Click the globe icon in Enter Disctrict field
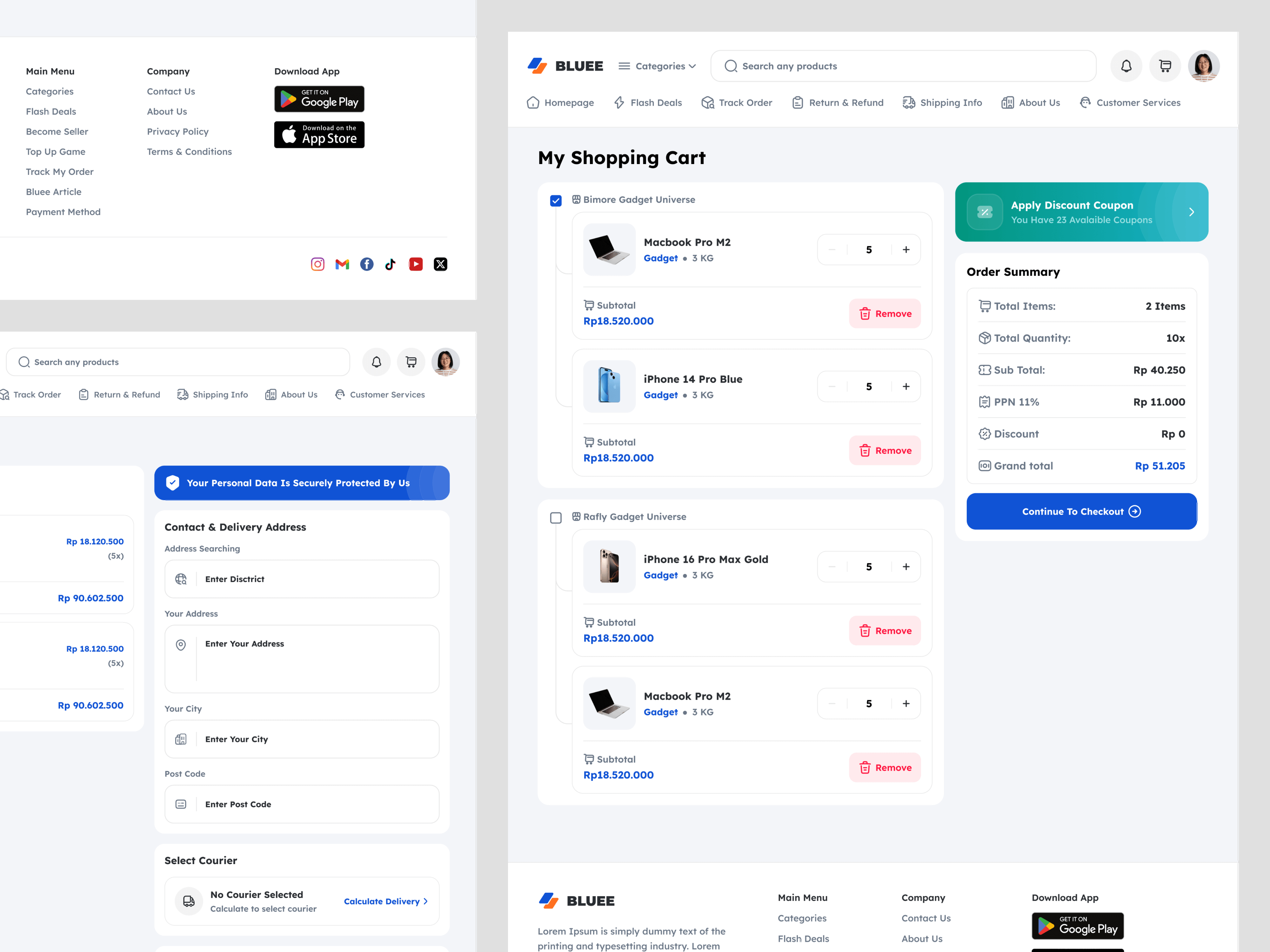Screen dimensions: 1270x952 181,579
